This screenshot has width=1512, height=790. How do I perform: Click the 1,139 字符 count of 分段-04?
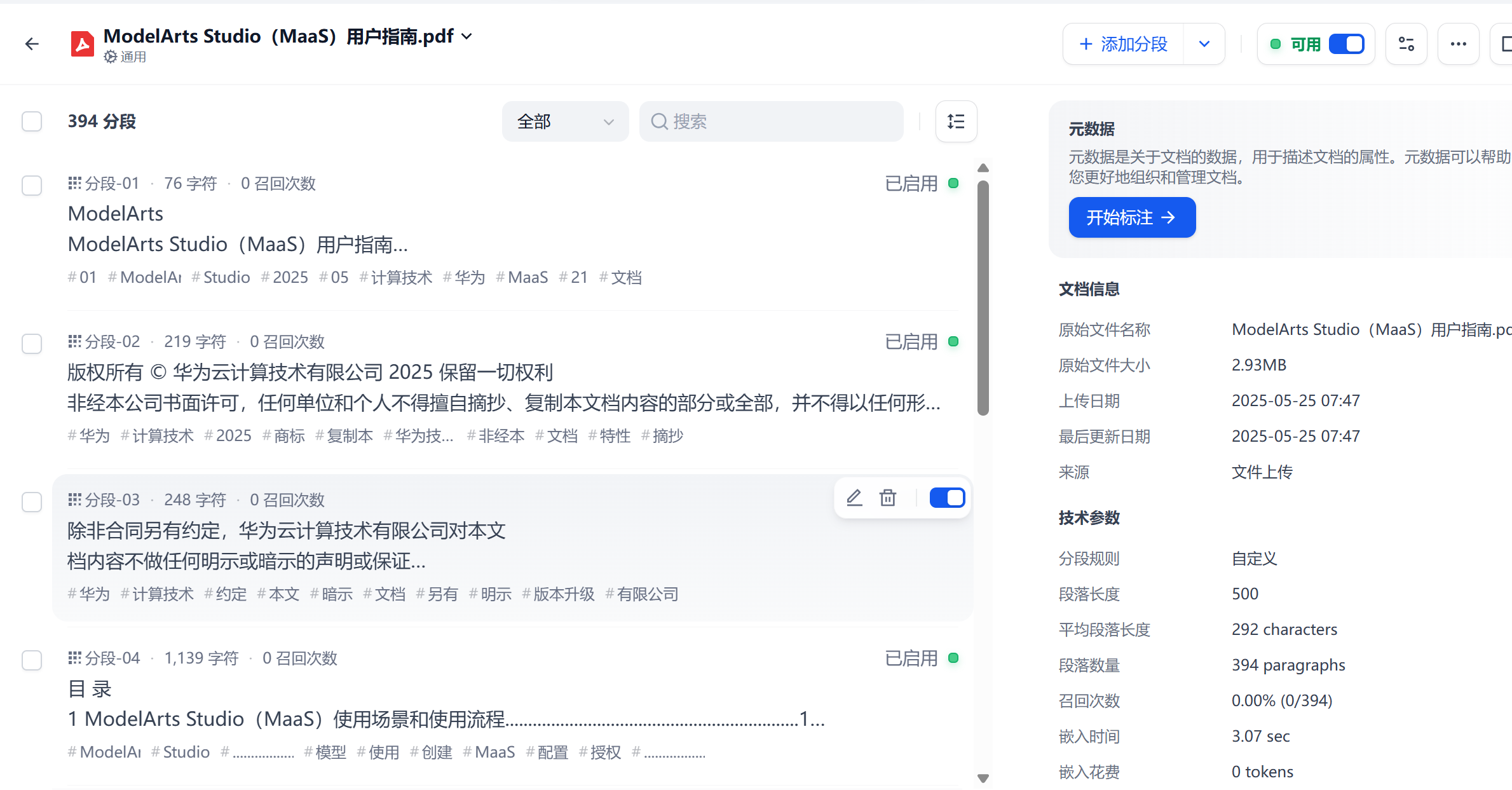pos(201,658)
